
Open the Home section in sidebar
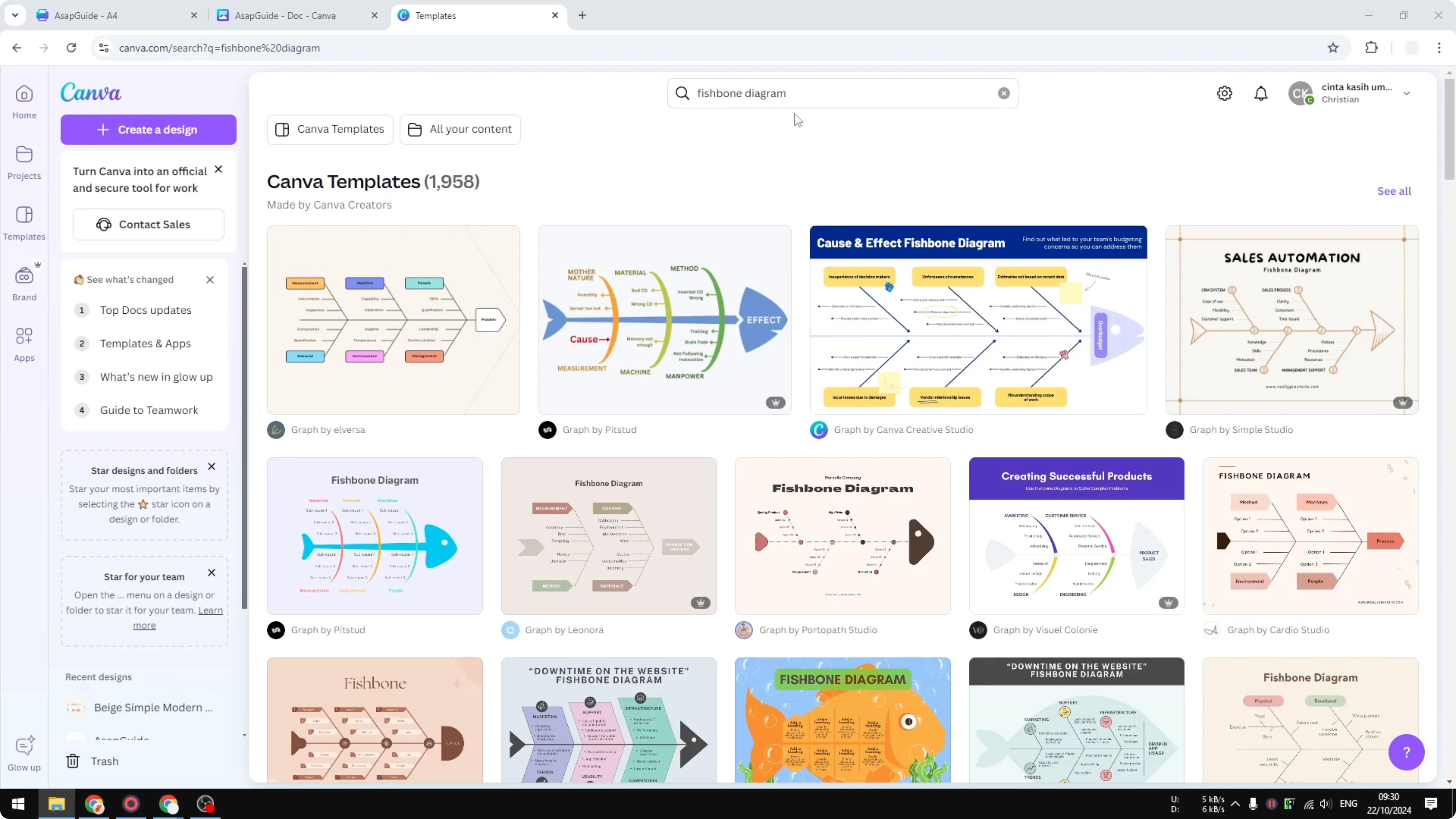click(x=24, y=102)
